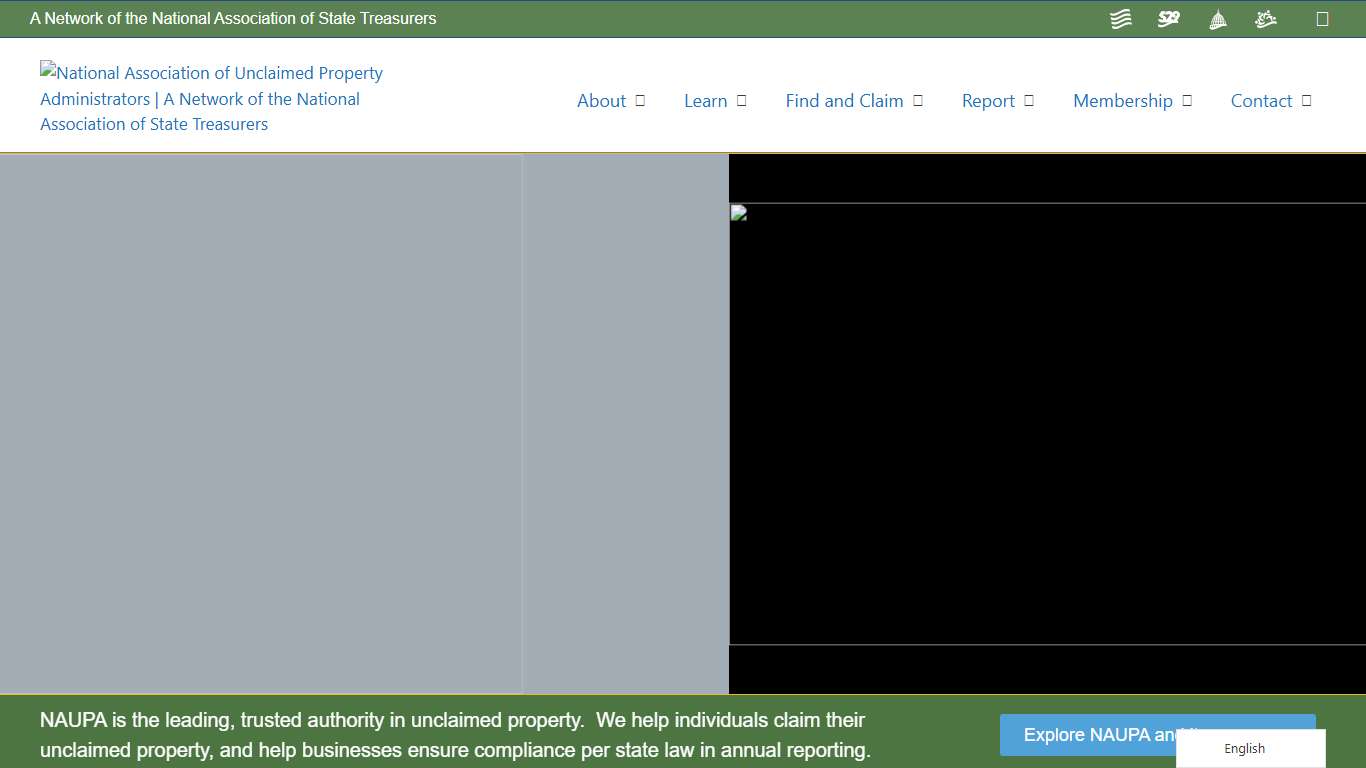Screen dimensions: 1366x768
Task: Select the NAUPA logo link
Action: click(210, 98)
